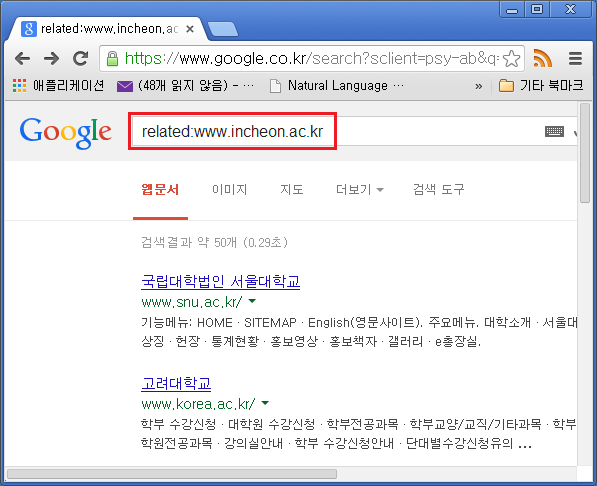
Task: Select the 웹문서 results tab
Action: (x=160, y=189)
